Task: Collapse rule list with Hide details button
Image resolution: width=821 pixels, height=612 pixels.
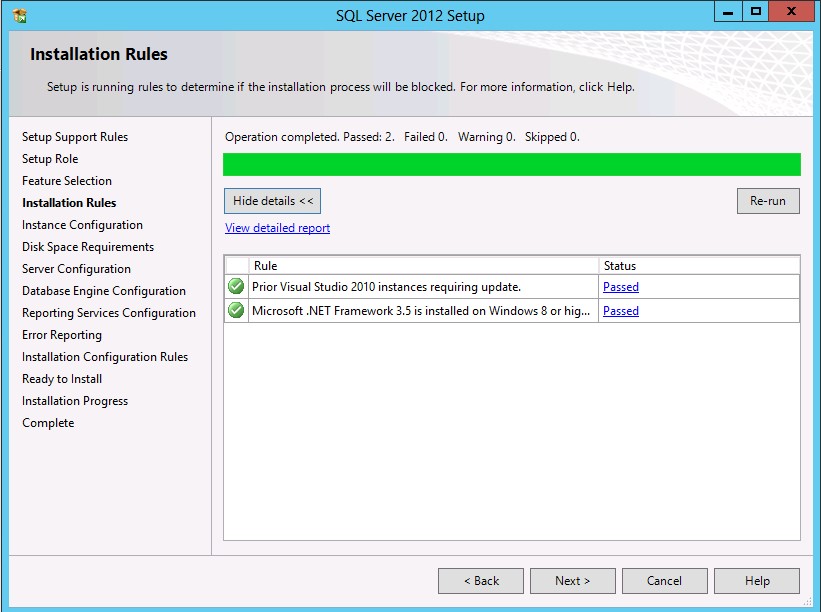Action: [x=272, y=201]
